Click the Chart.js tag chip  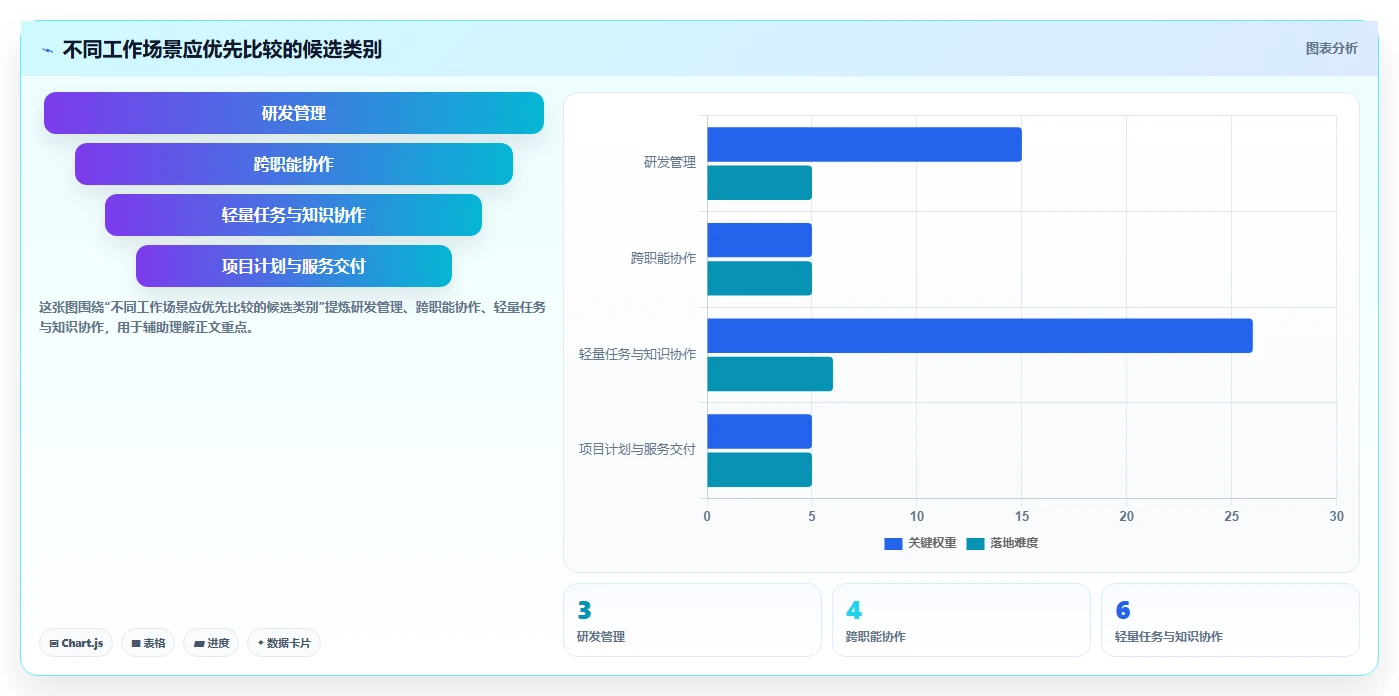(x=76, y=643)
